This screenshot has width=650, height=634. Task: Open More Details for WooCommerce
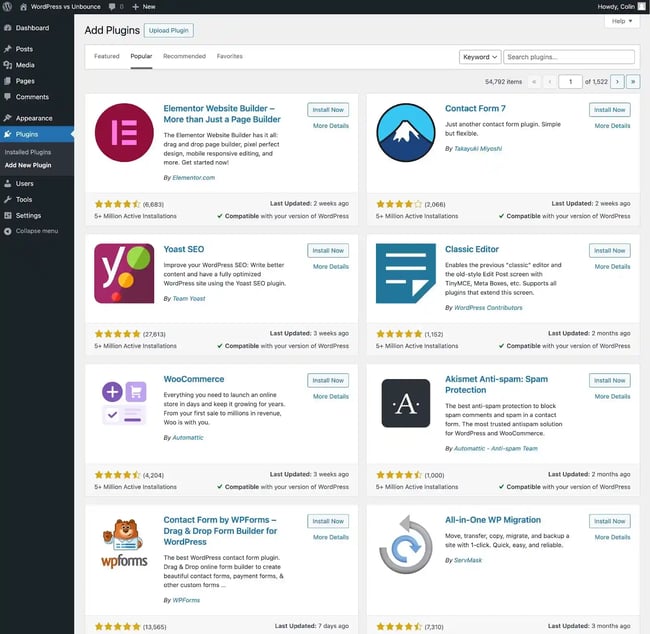point(331,396)
